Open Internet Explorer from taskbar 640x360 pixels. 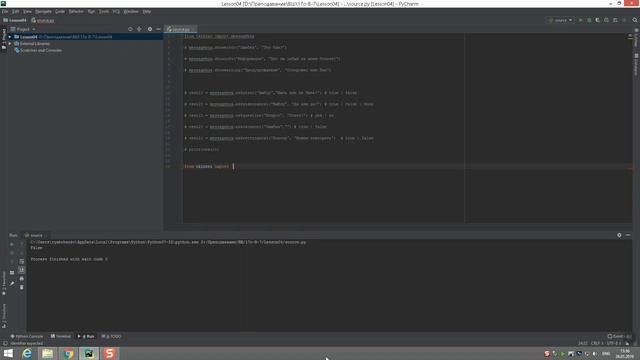pyautogui.click(x=27, y=353)
